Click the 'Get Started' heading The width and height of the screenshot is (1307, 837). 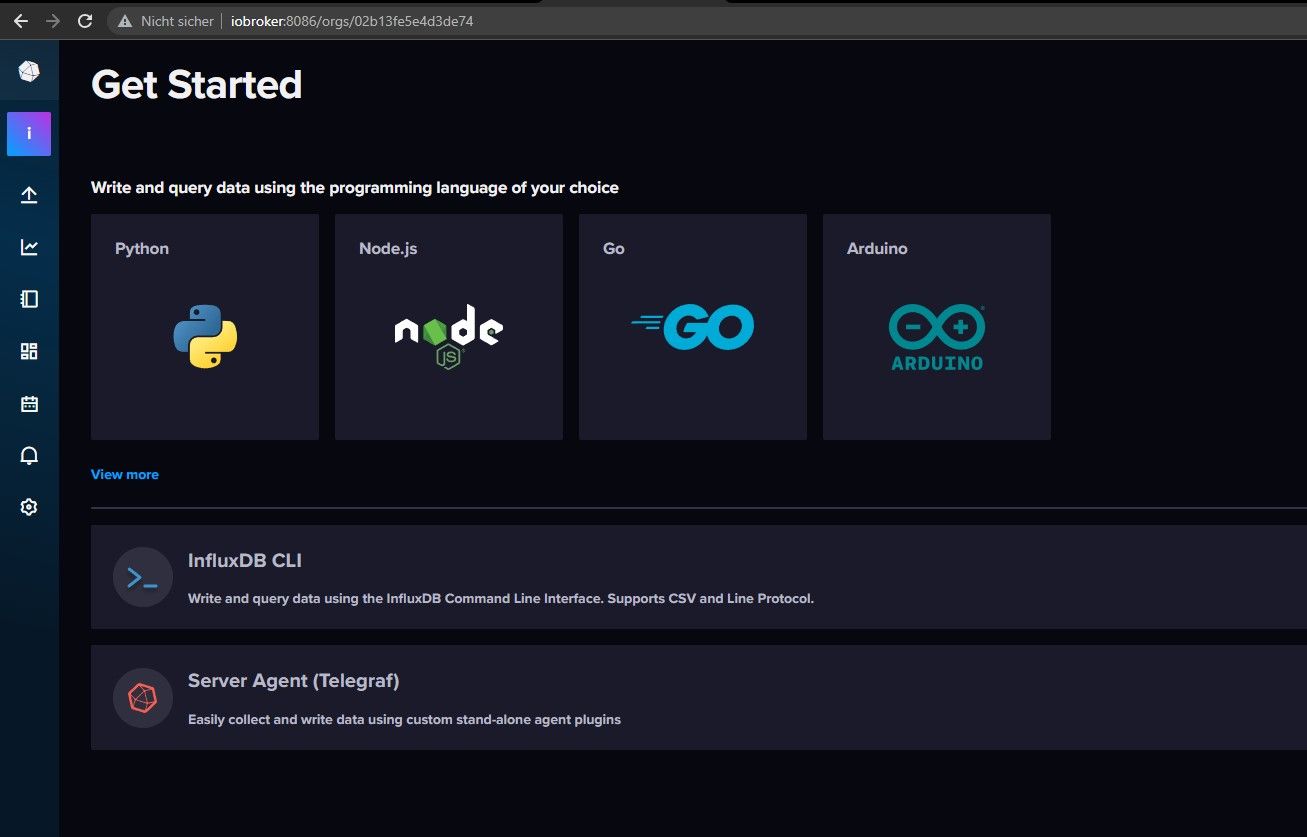pos(197,84)
